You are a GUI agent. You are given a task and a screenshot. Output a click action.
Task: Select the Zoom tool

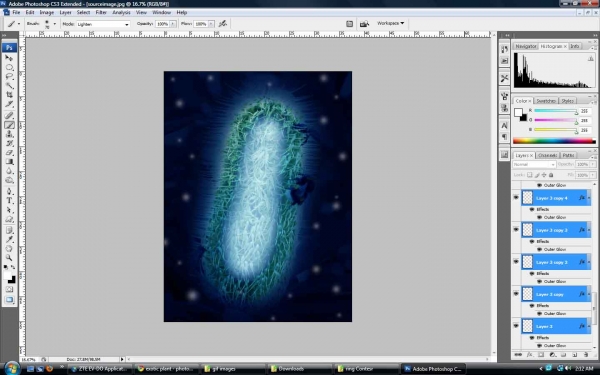(9, 258)
